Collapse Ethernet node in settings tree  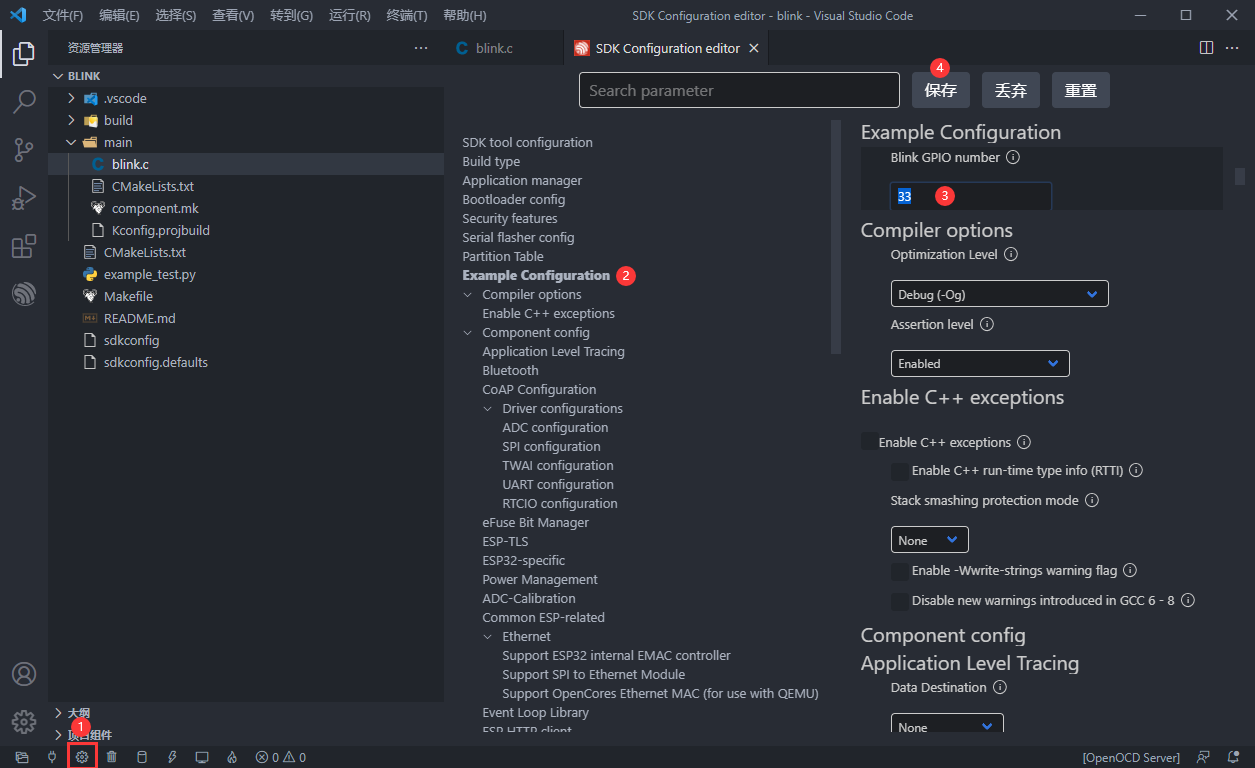click(488, 637)
